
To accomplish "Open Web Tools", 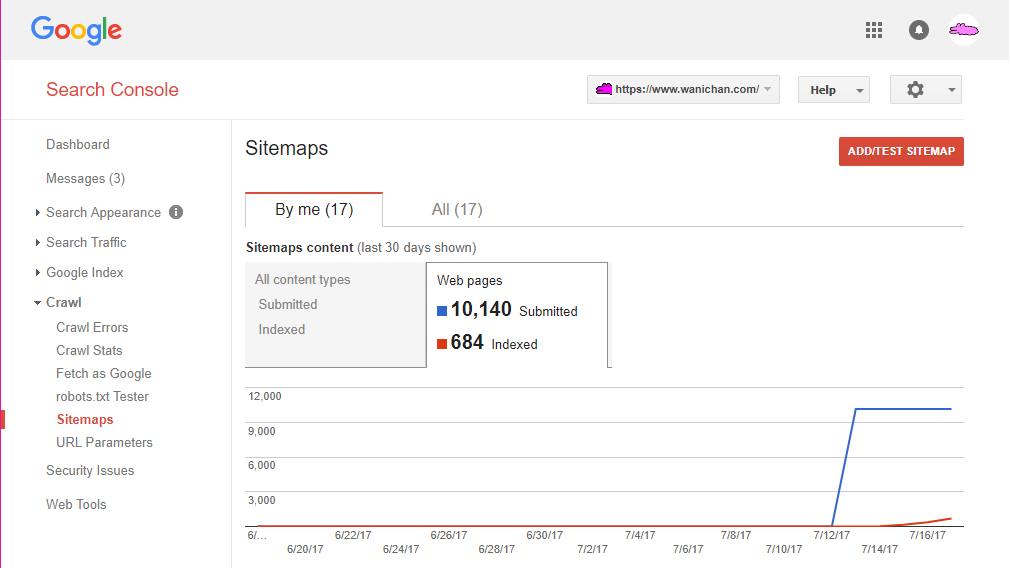I will click(76, 504).
